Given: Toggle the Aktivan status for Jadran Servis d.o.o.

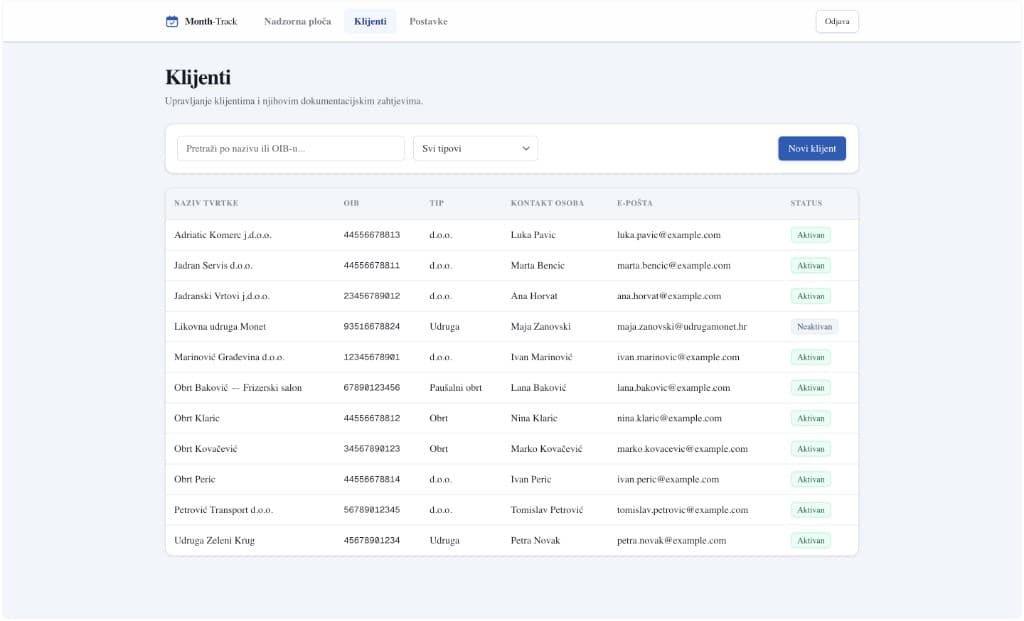Looking at the screenshot, I should (810, 265).
